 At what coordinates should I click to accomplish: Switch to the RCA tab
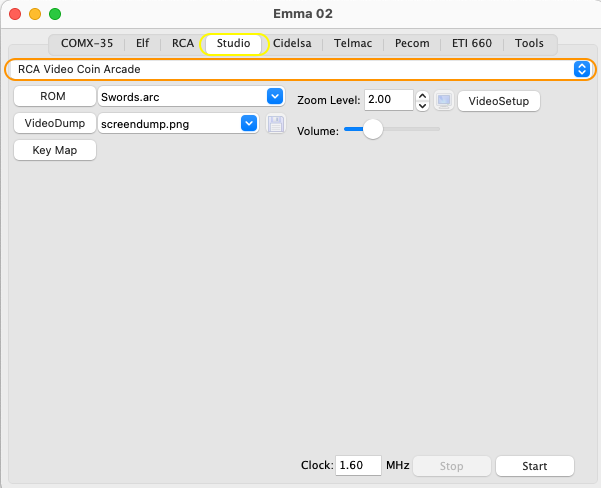click(x=183, y=43)
